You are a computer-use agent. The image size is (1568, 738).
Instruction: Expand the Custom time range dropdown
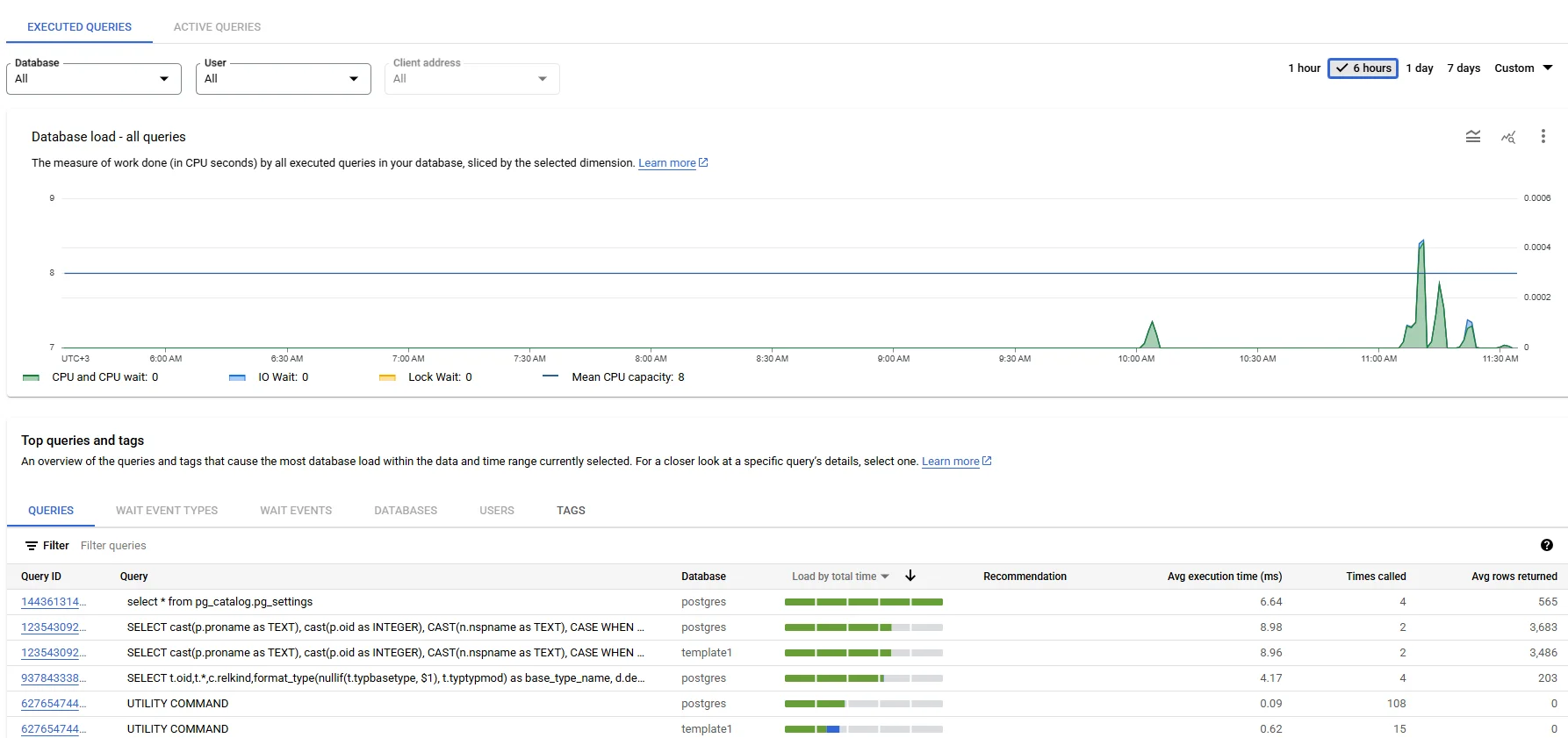[1523, 68]
